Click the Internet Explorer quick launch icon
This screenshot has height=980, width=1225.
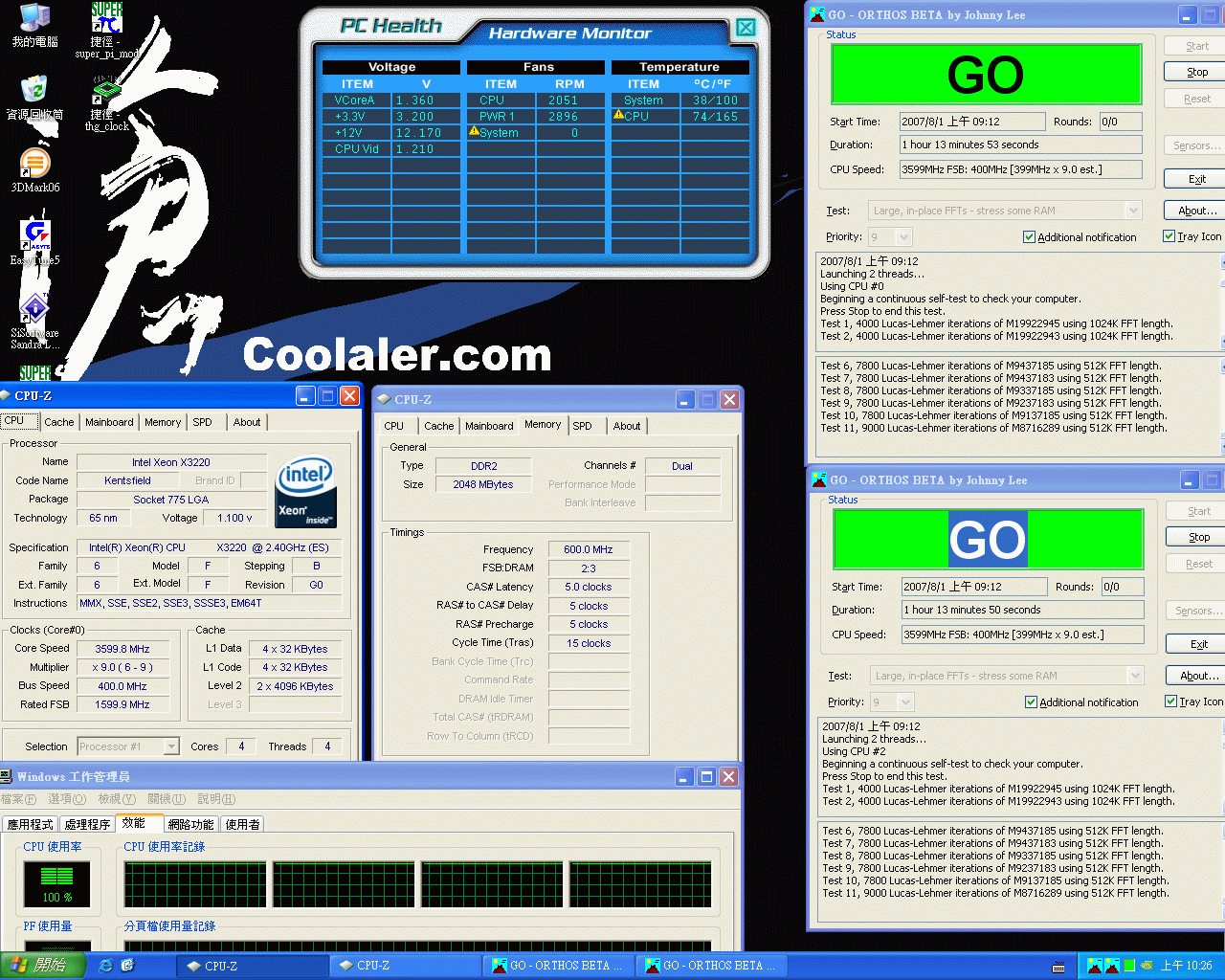(x=106, y=966)
